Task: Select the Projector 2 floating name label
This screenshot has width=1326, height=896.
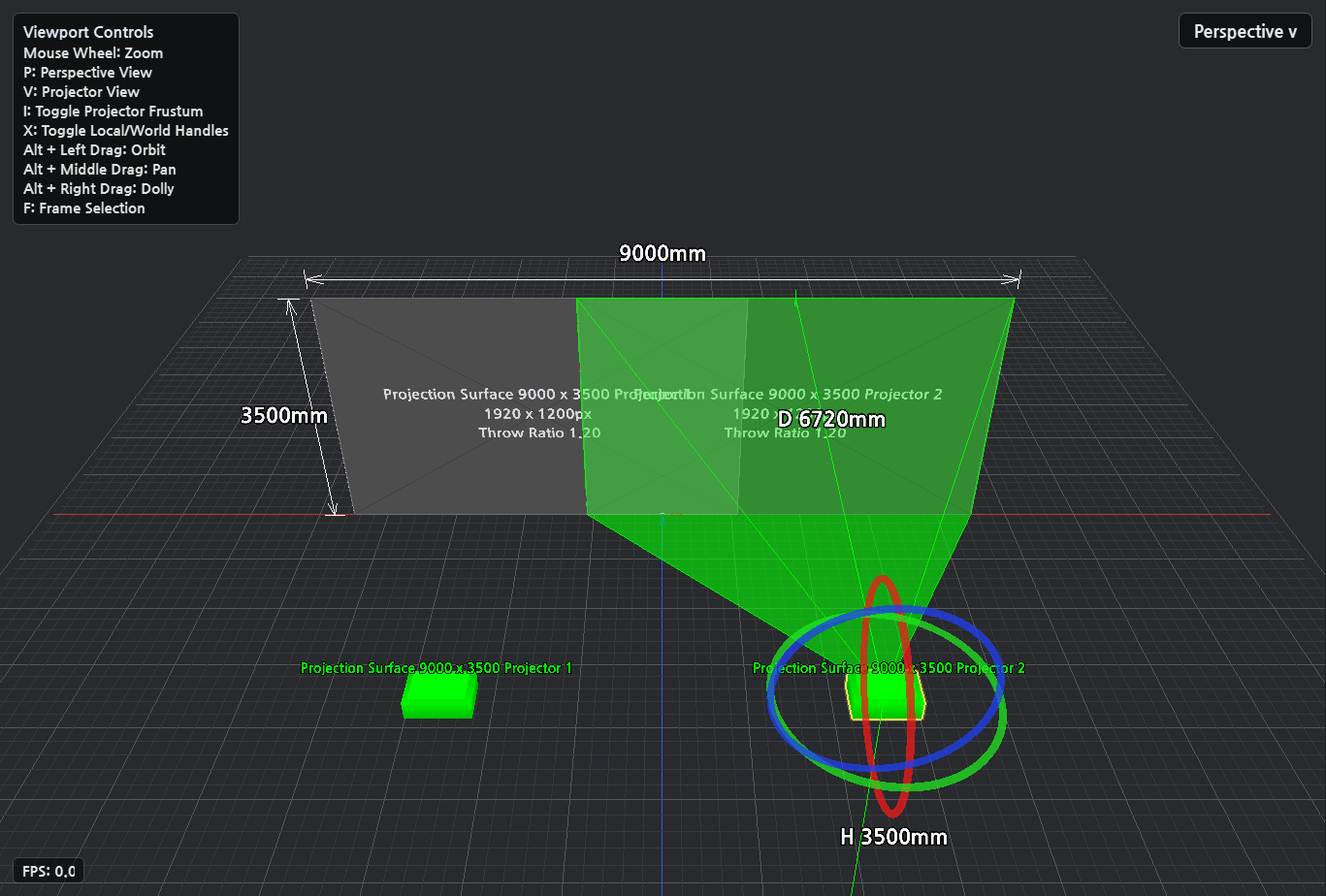Action: pos(889,668)
